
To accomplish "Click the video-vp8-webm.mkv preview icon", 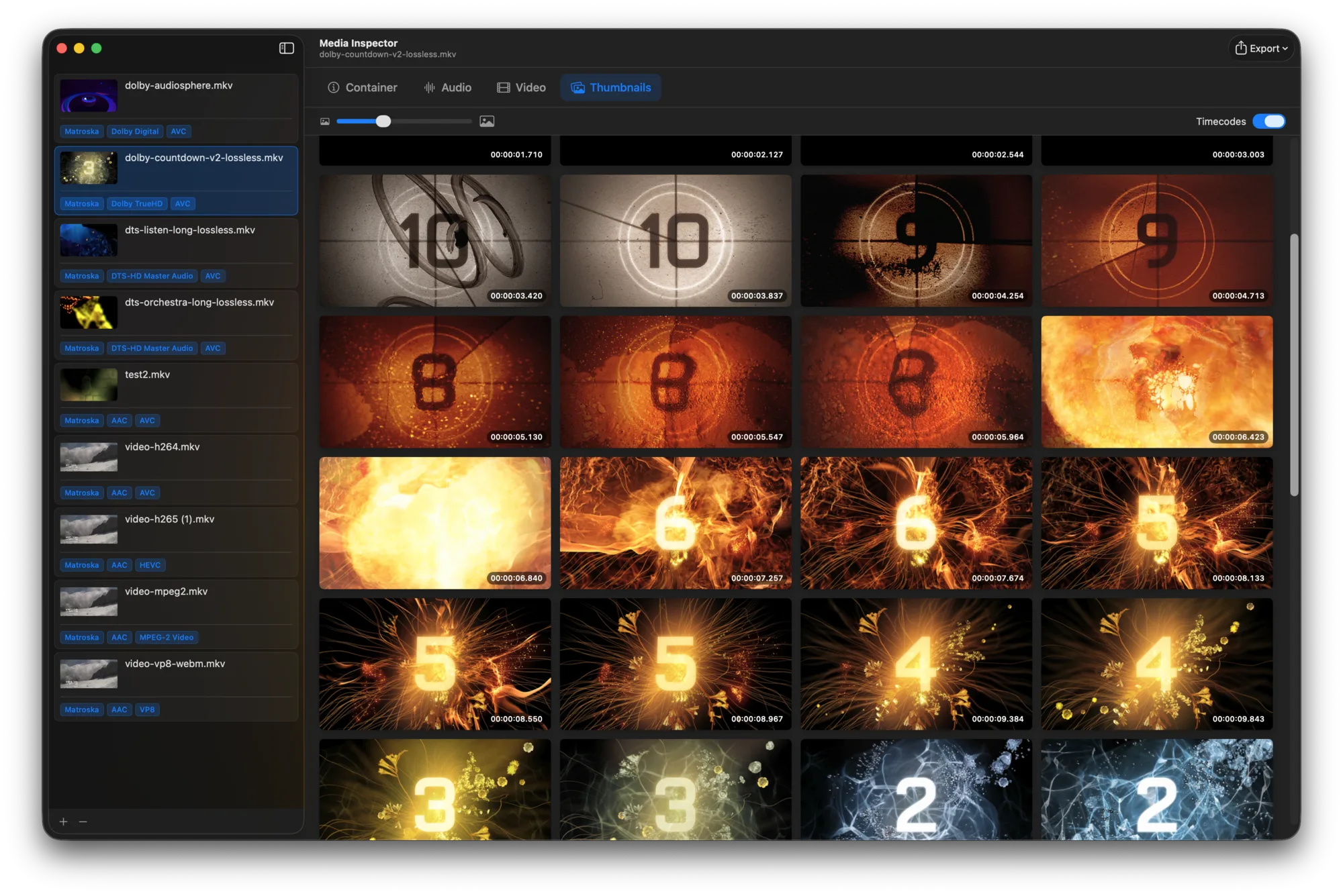I will tap(89, 673).
